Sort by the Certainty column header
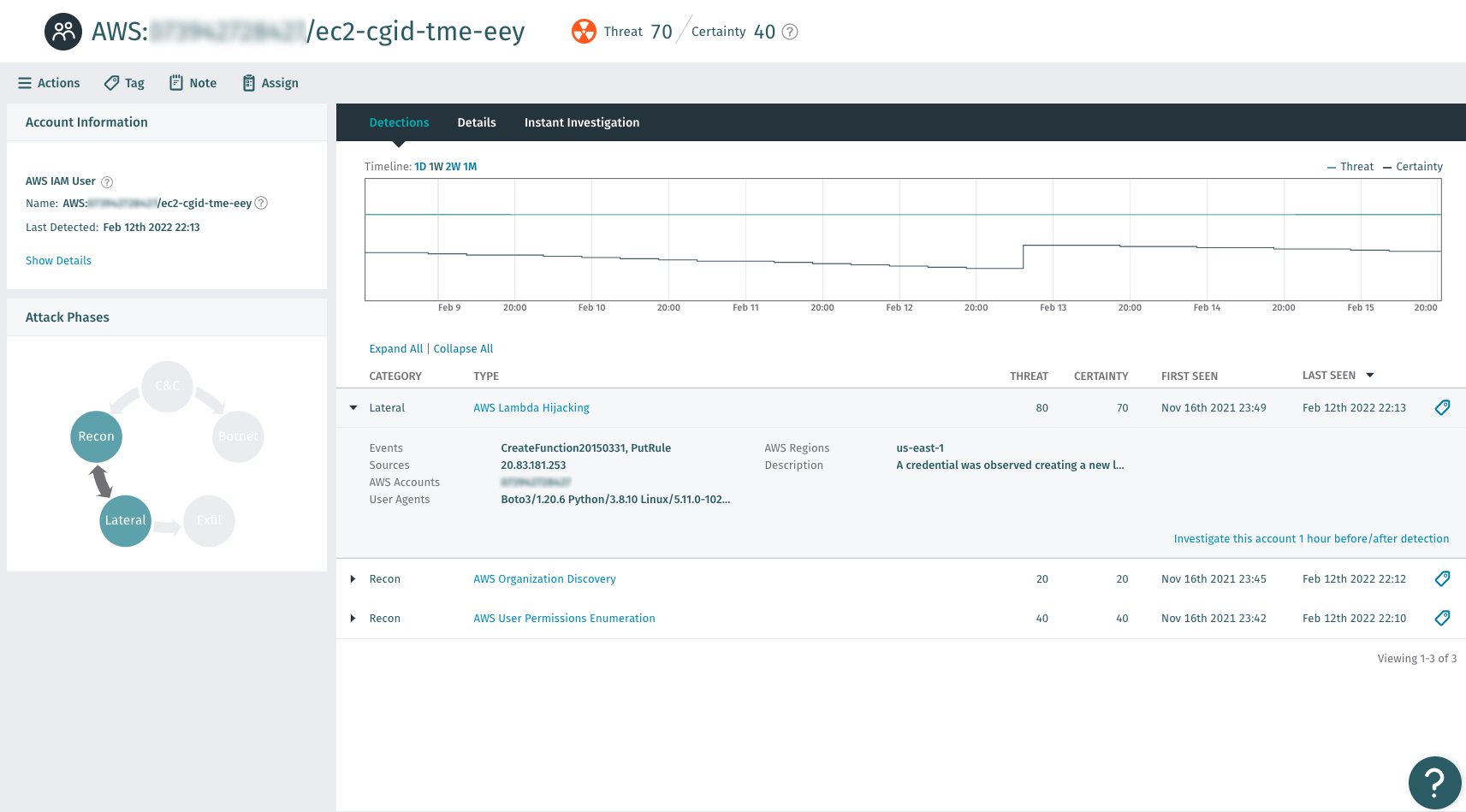Viewport: 1466px width, 812px height. pyautogui.click(x=1101, y=376)
